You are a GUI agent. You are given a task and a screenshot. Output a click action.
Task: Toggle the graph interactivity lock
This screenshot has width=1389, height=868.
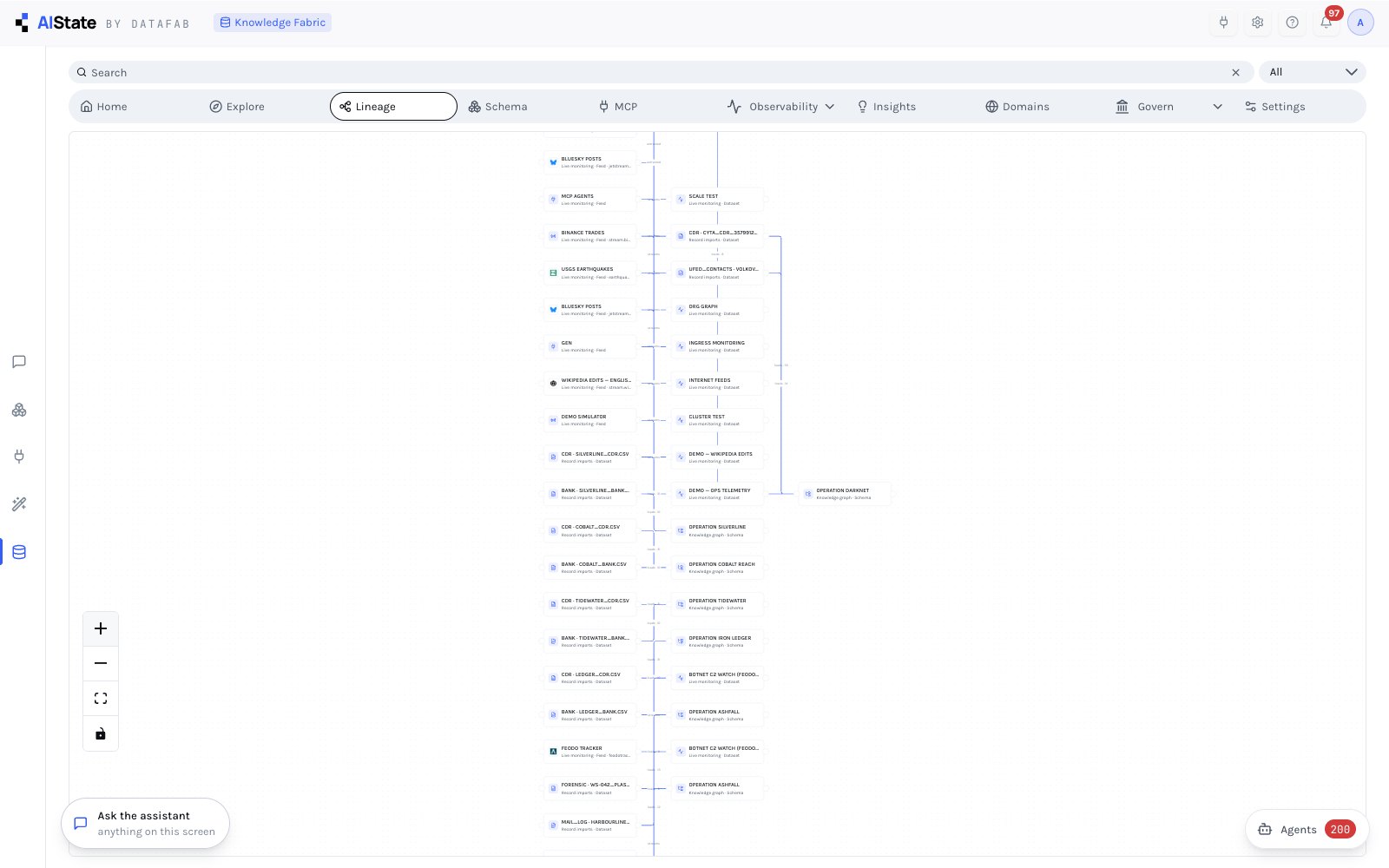click(x=101, y=733)
